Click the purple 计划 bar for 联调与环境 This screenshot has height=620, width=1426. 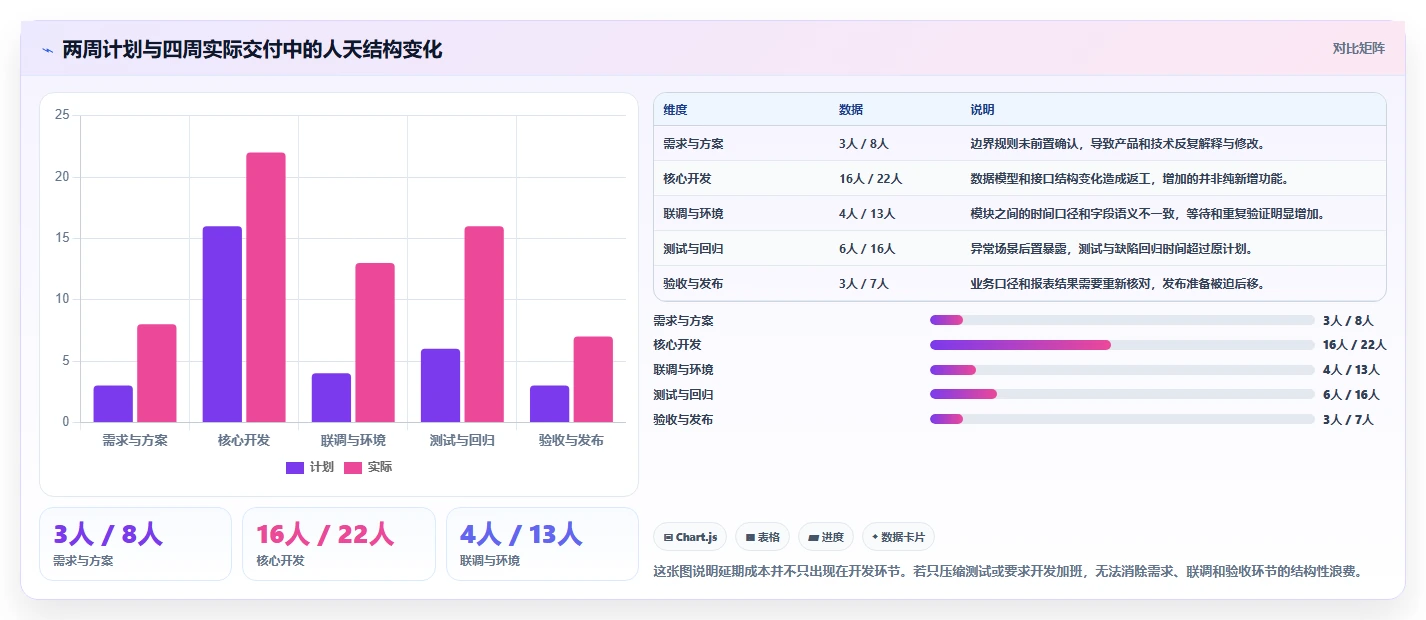(x=331, y=398)
